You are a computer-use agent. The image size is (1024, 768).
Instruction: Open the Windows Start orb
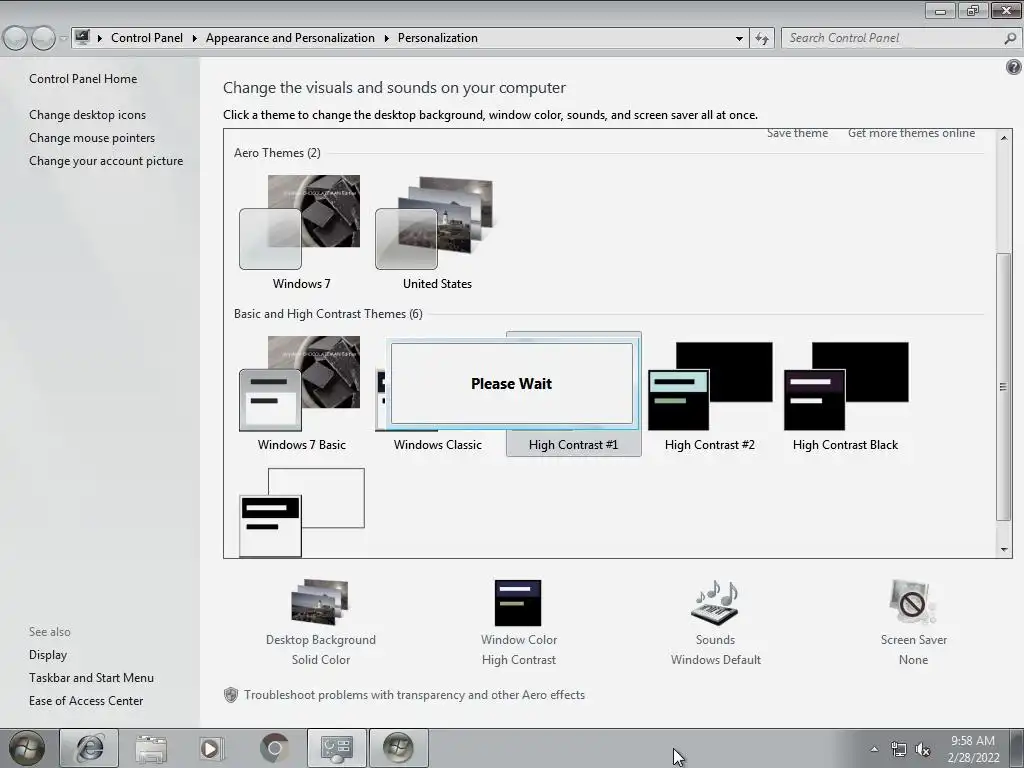[27, 748]
